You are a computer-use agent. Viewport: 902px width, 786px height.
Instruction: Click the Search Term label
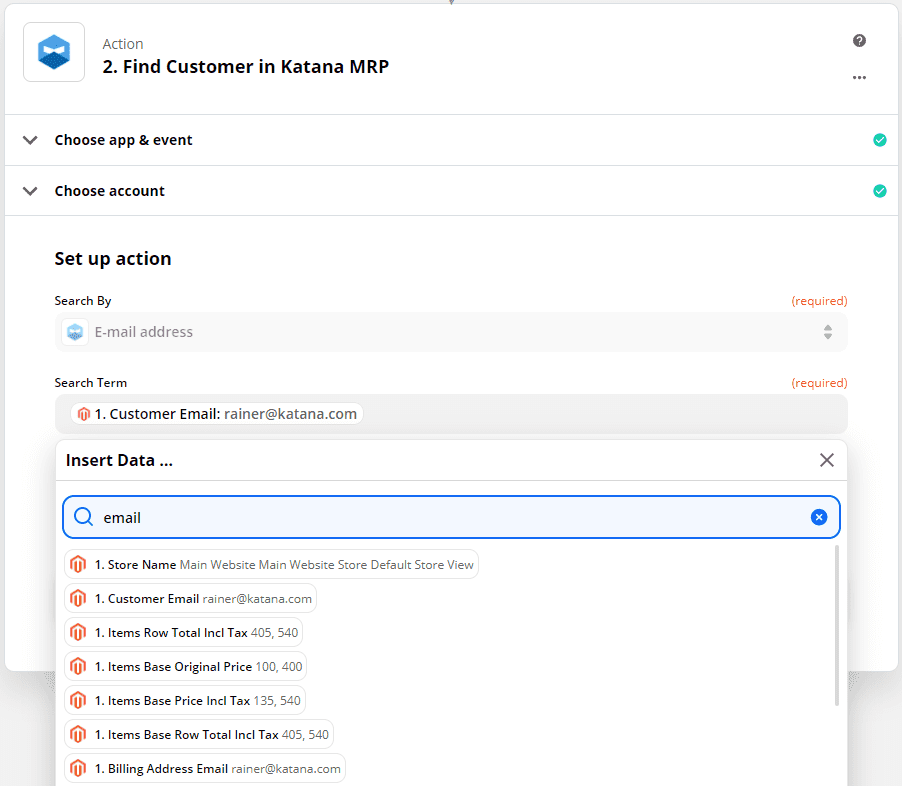click(90, 383)
